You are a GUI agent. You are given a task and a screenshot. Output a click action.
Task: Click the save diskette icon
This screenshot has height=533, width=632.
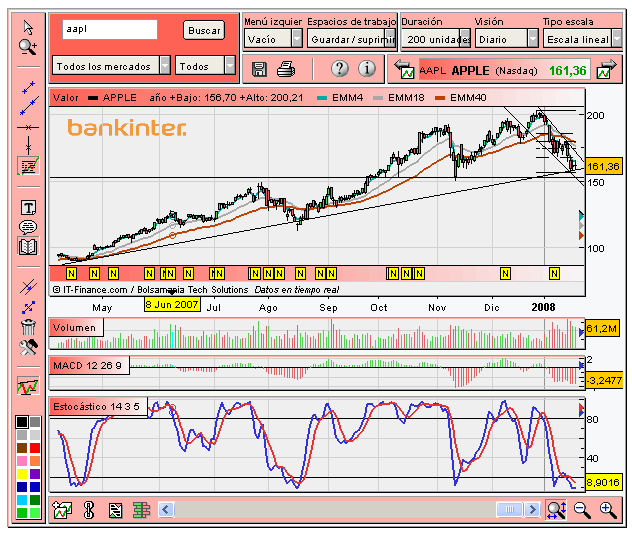coord(259,69)
